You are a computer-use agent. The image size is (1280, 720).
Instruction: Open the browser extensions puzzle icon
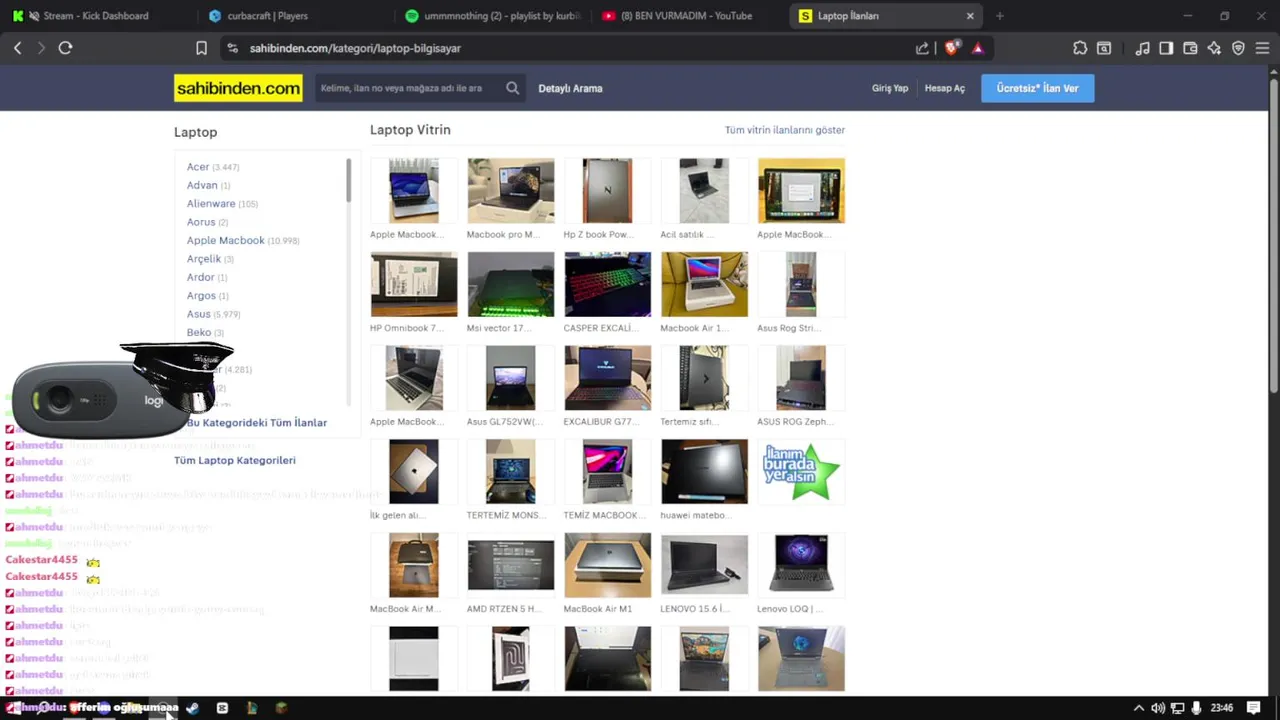(1080, 48)
